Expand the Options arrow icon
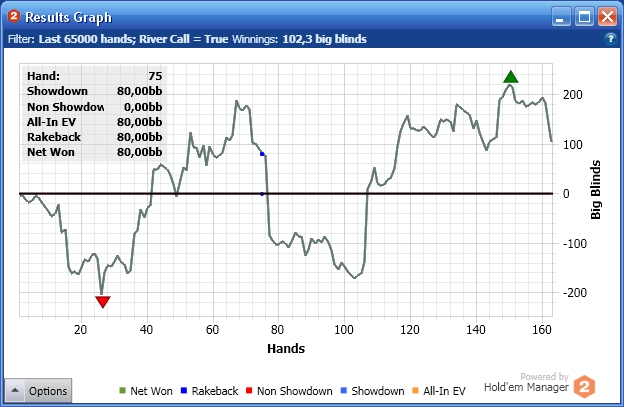Image resolution: width=624 pixels, height=407 pixels. click(x=15, y=390)
